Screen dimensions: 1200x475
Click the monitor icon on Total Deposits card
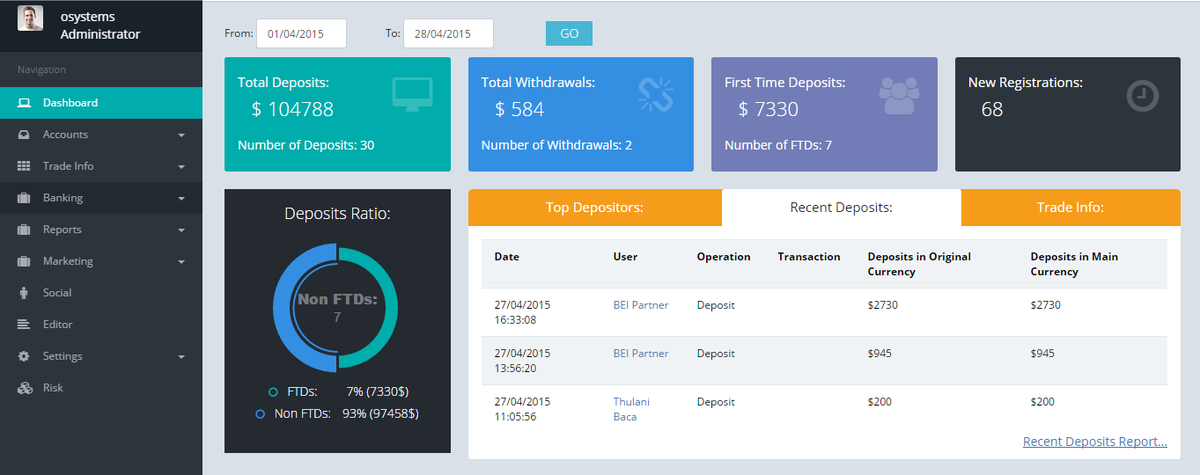pyautogui.click(x=412, y=94)
